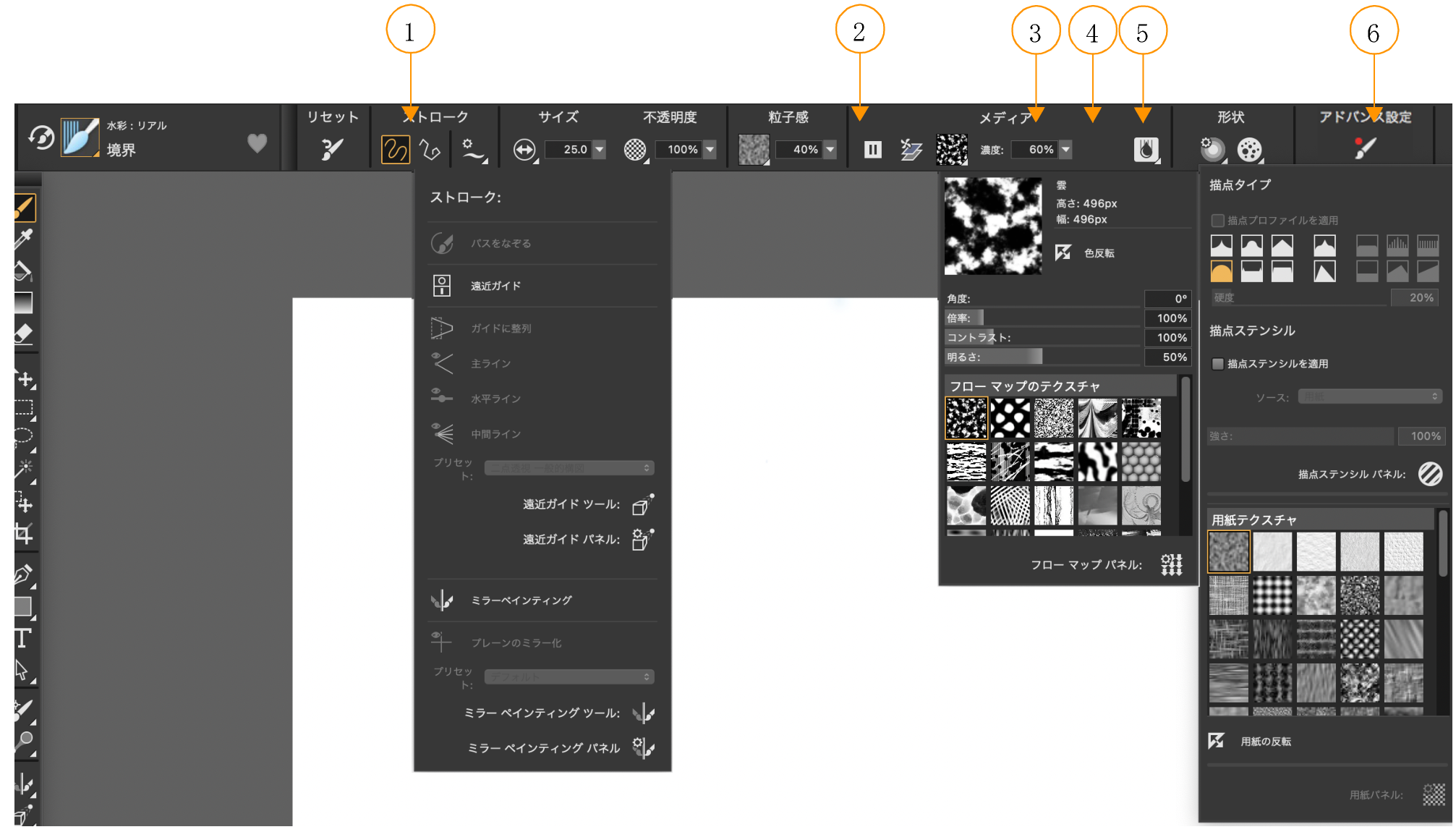
Task: Adjust the 明るさ brightness slider
Action: pyautogui.click(x=1042, y=357)
